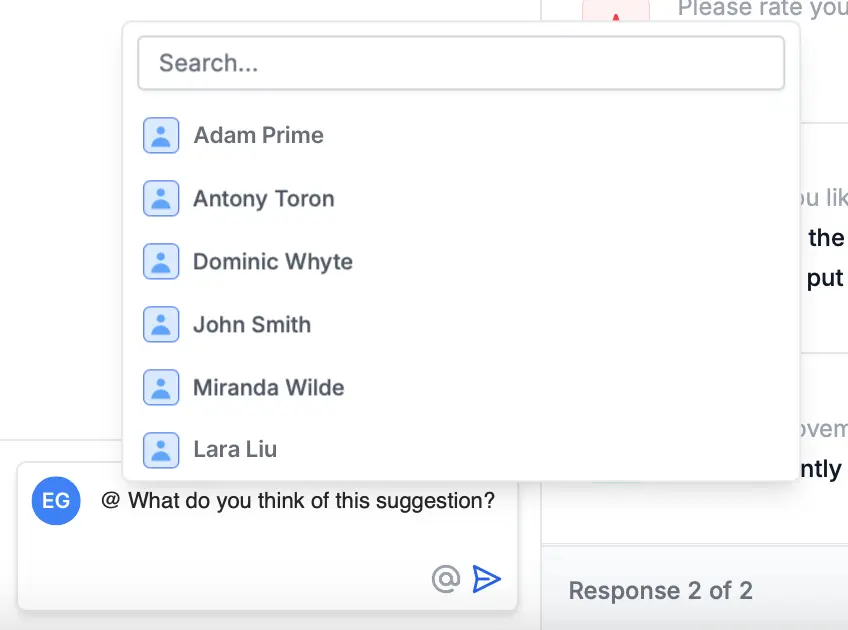Mention Miranda Wilde from the suggestions list
This screenshot has width=848, height=630.
pyautogui.click(x=268, y=387)
